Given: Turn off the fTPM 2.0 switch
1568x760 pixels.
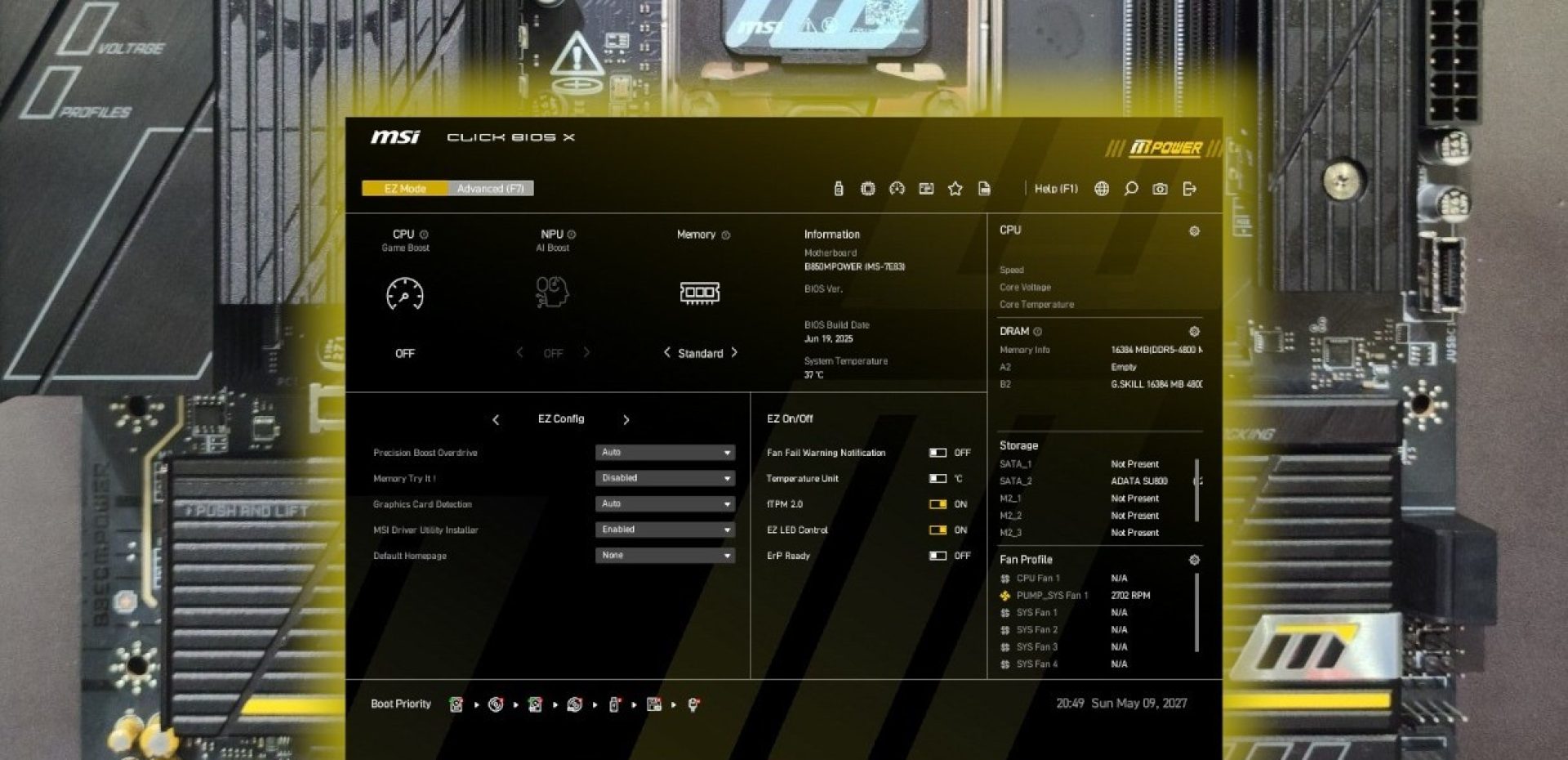Looking at the screenshot, I should 938,504.
